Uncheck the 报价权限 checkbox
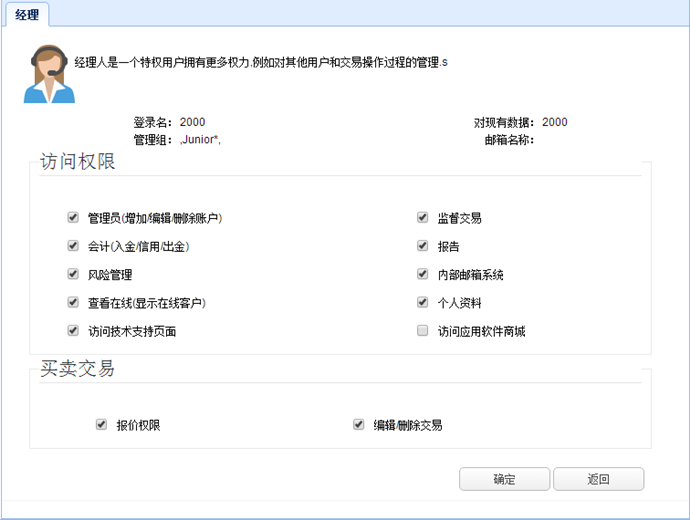This screenshot has height=520, width=690. point(101,424)
